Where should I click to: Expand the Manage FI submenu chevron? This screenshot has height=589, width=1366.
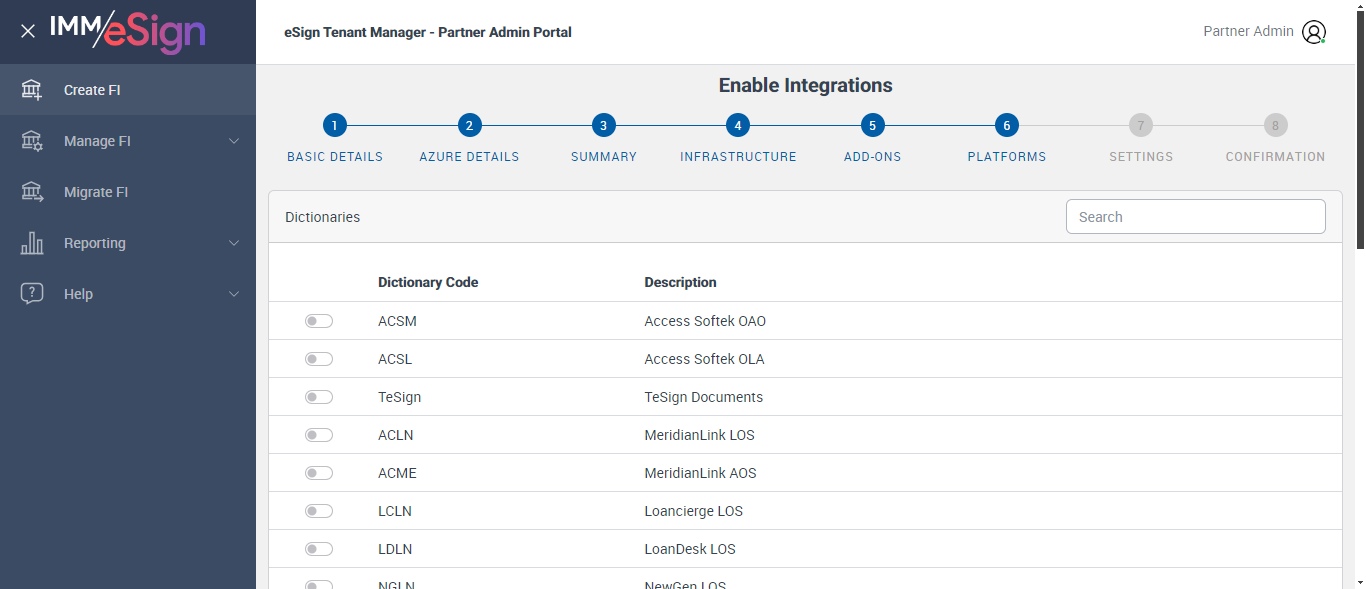click(x=234, y=141)
